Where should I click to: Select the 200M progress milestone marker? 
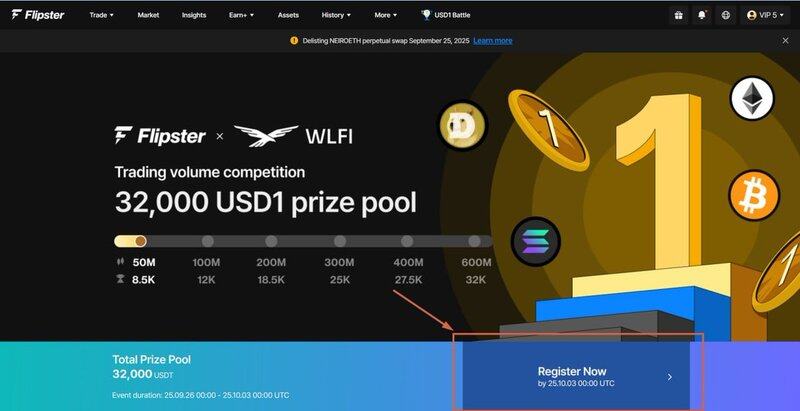tap(271, 241)
